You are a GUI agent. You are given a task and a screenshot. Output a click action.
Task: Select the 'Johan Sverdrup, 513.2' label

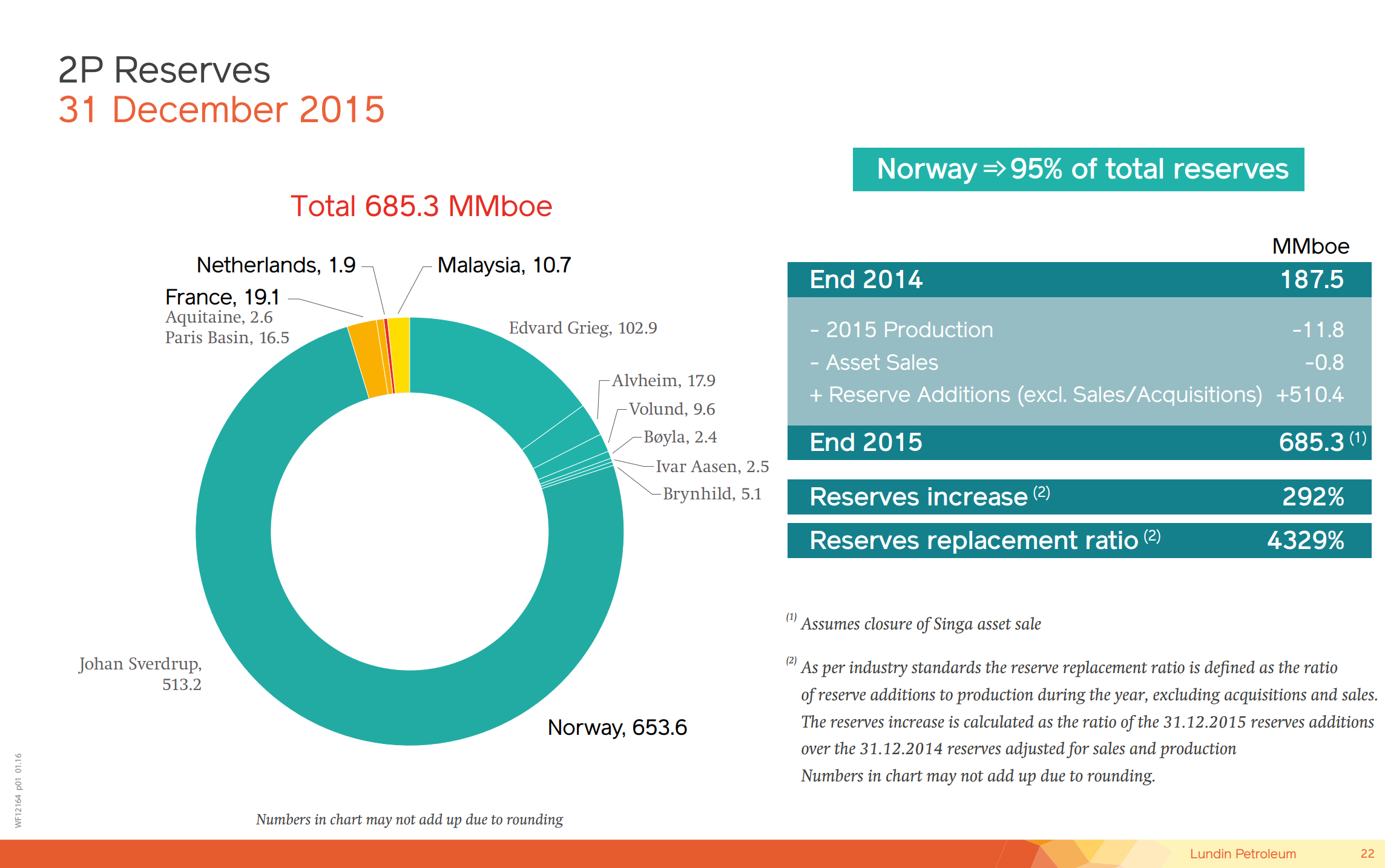tap(140, 674)
